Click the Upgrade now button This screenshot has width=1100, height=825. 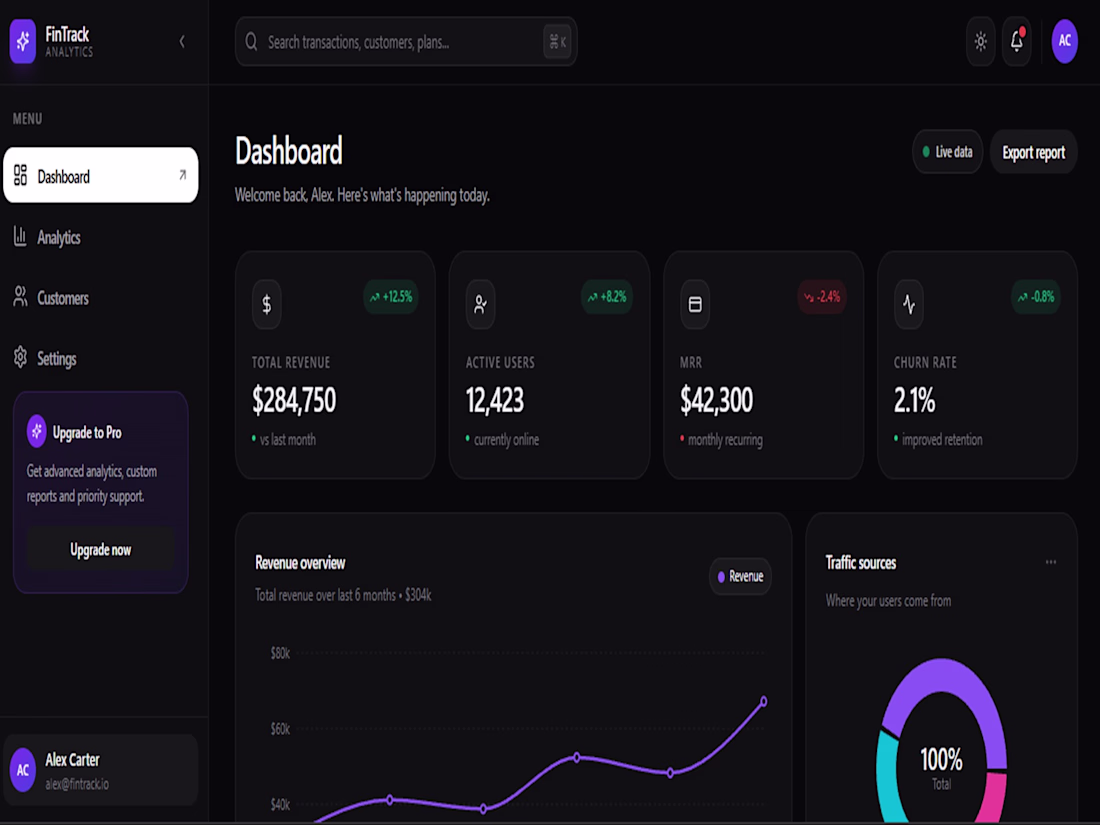[100, 549]
